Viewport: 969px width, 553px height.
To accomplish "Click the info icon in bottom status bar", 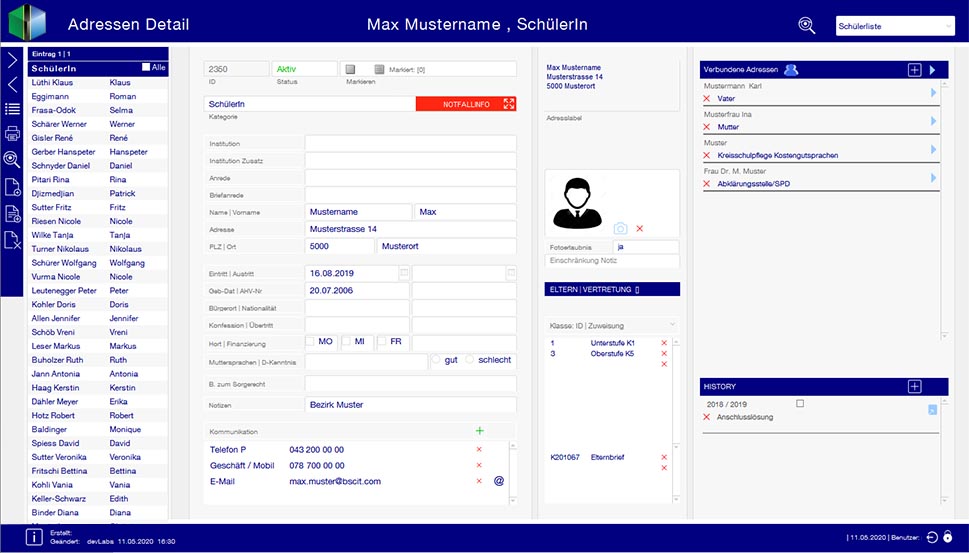I will pyautogui.click(x=35, y=537).
